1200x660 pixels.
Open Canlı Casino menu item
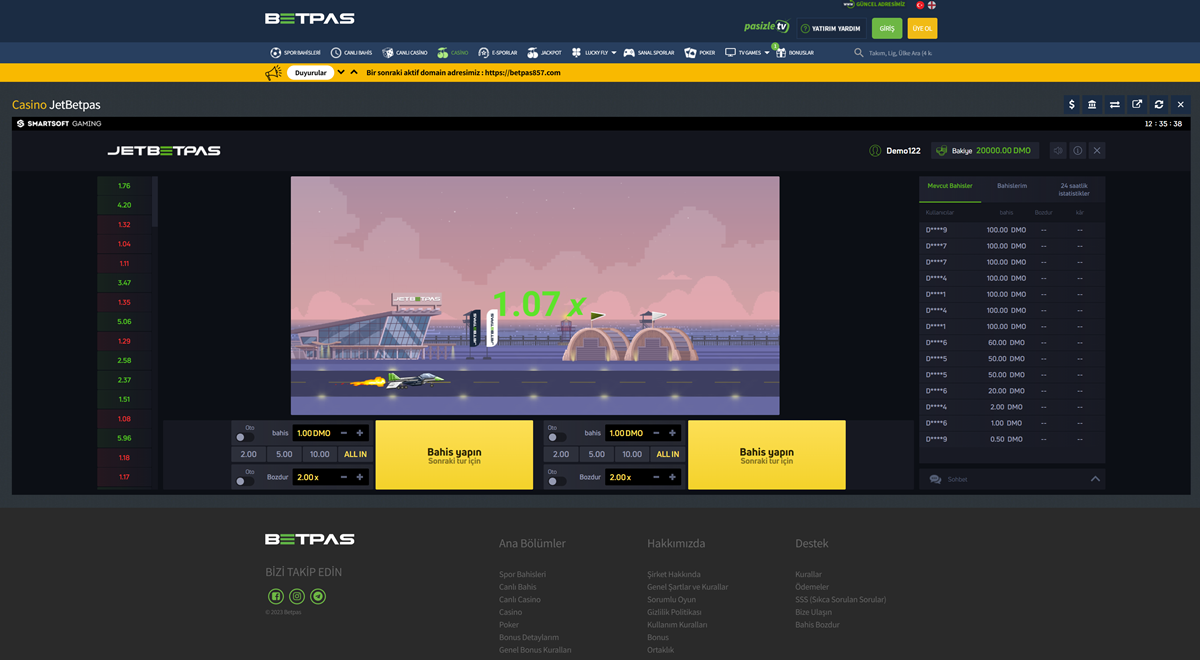pyautogui.click(x=405, y=53)
